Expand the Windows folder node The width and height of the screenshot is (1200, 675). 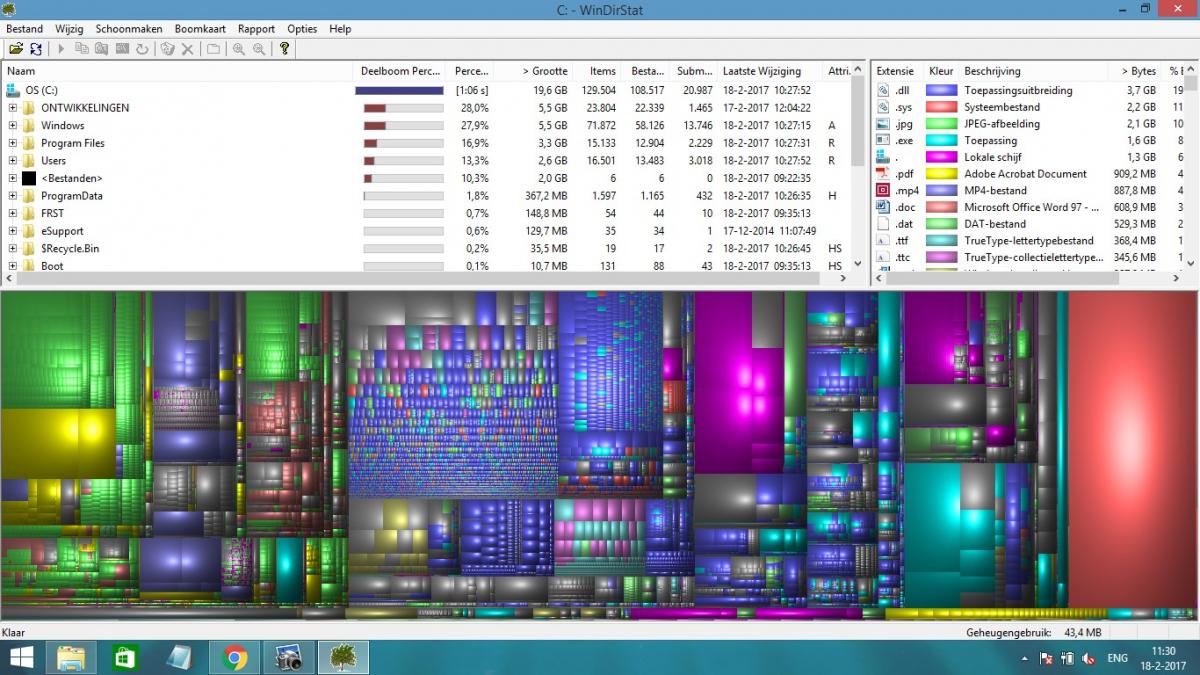13,126
